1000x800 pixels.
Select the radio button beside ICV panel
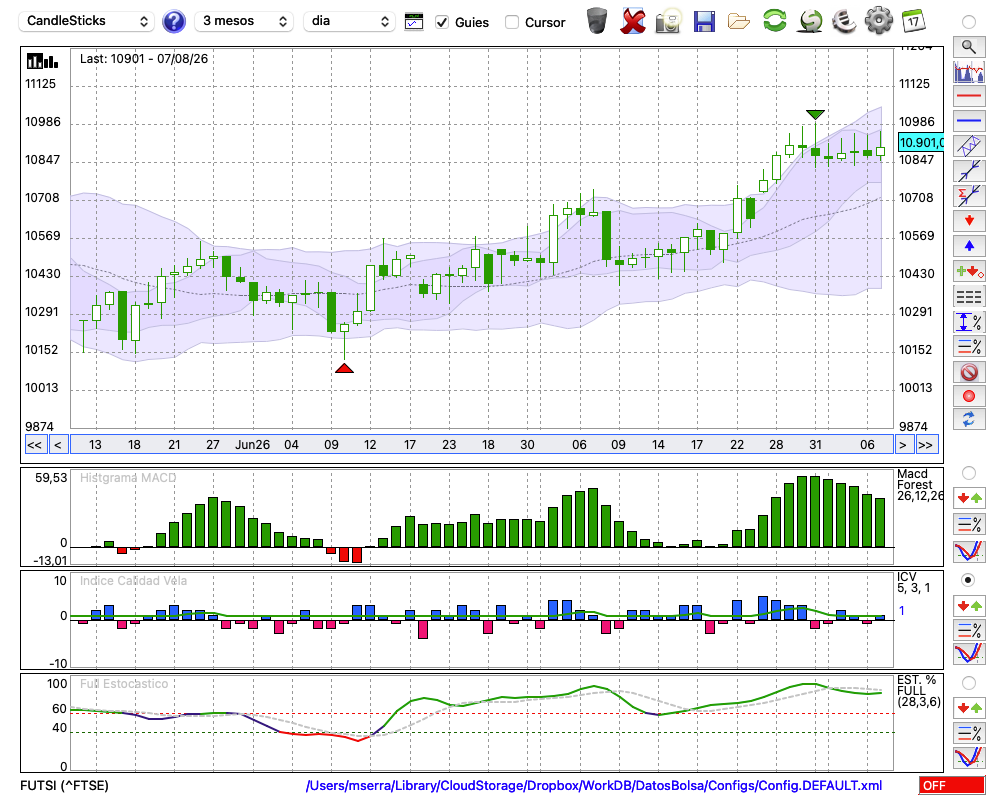coord(968,580)
